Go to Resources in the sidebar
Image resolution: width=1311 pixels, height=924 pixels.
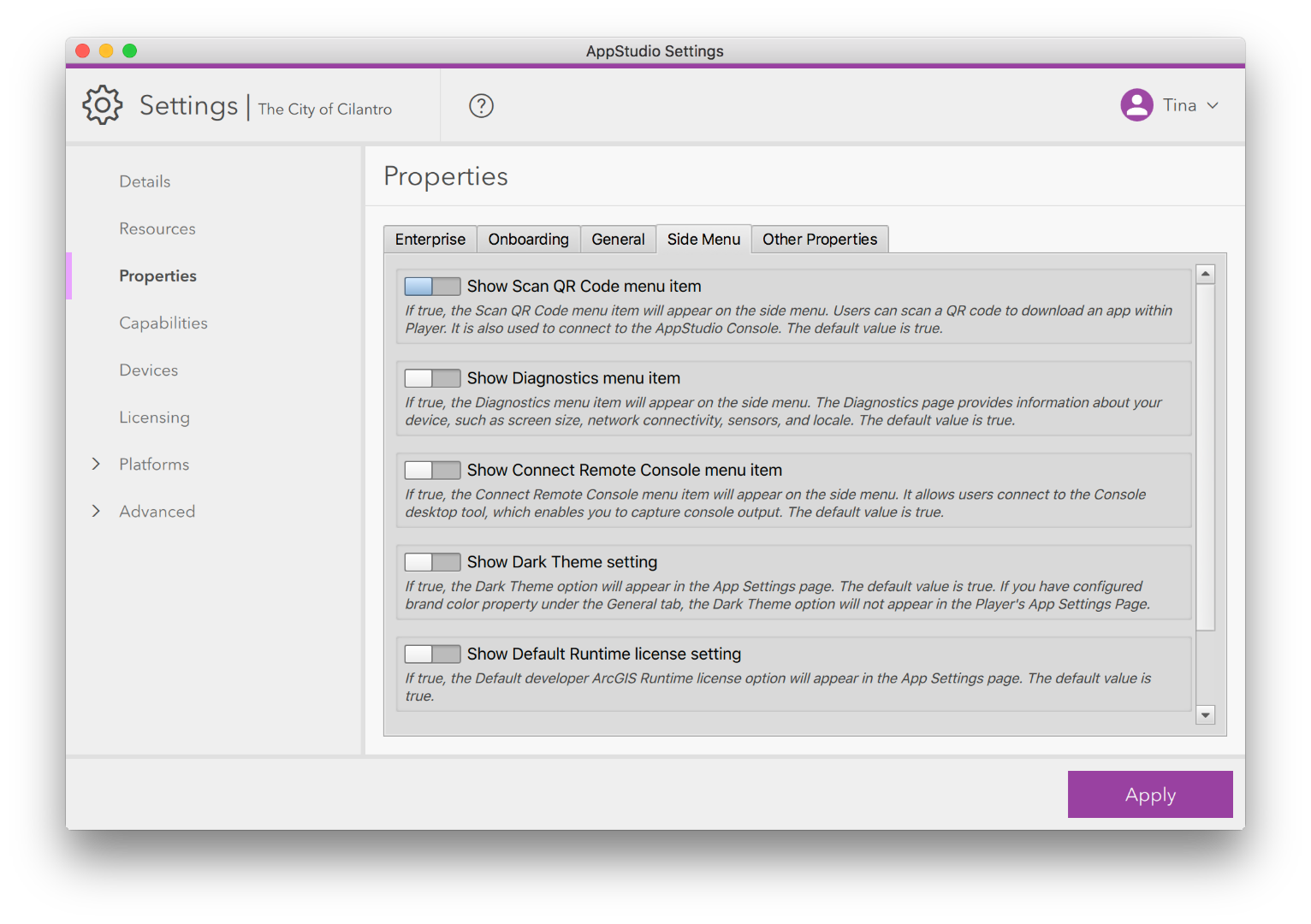(157, 228)
